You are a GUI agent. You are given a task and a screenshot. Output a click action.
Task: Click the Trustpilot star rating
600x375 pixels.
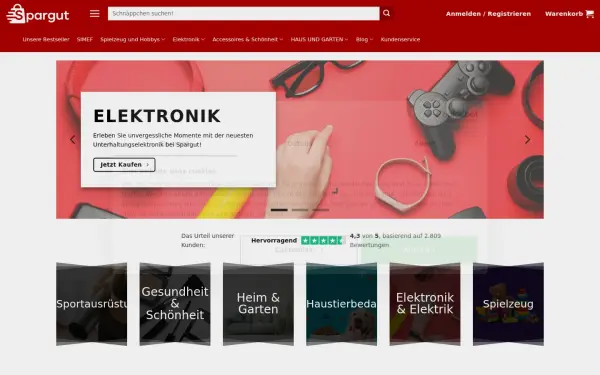323,240
